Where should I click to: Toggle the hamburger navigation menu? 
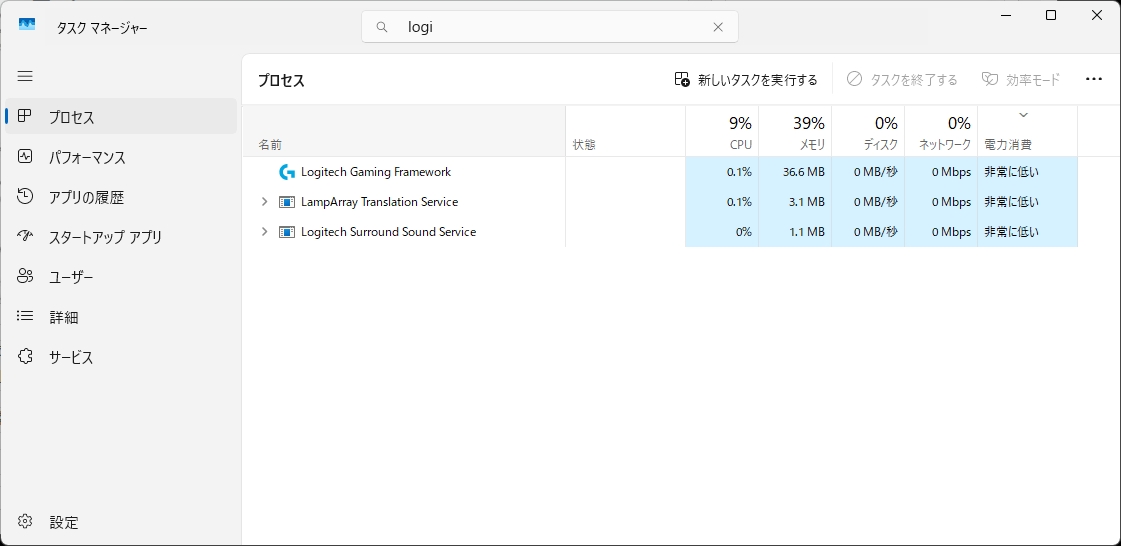(25, 76)
